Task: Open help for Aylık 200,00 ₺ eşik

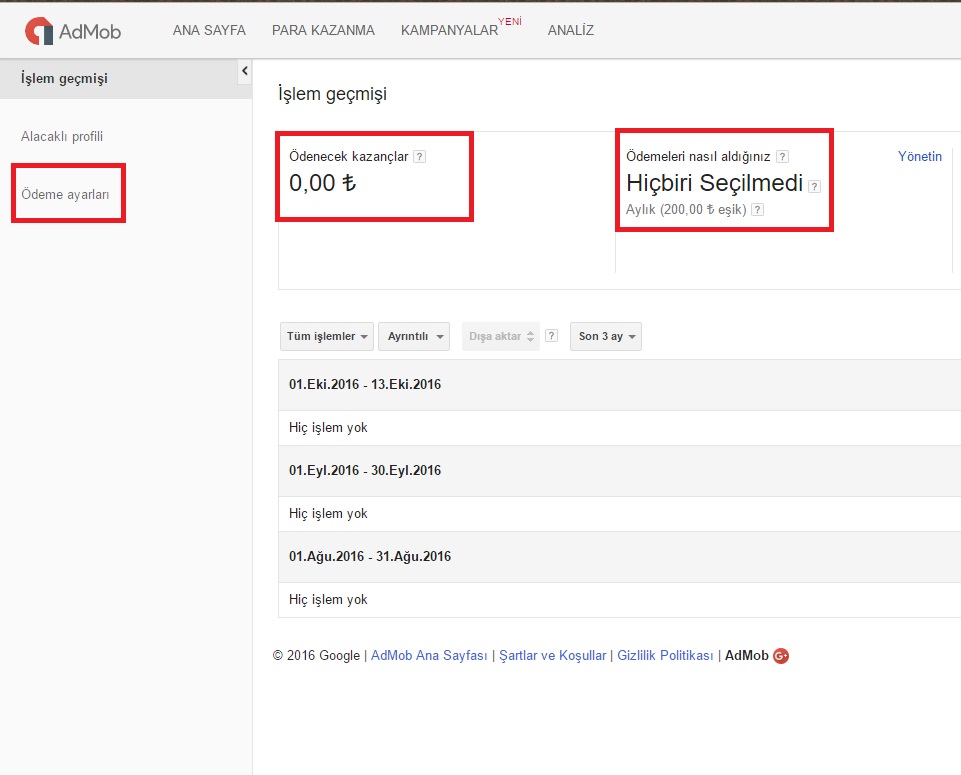Action: click(758, 210)
